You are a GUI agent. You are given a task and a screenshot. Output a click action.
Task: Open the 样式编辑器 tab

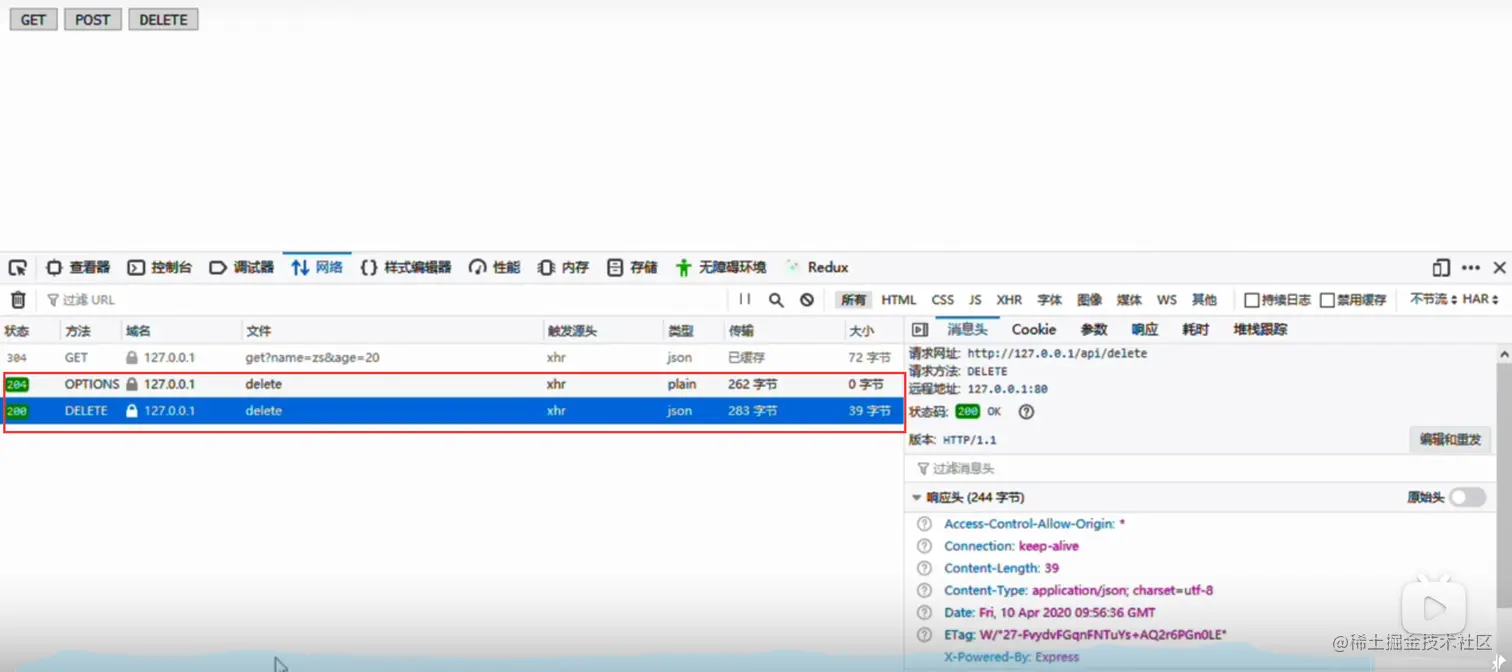click(406, 268)
